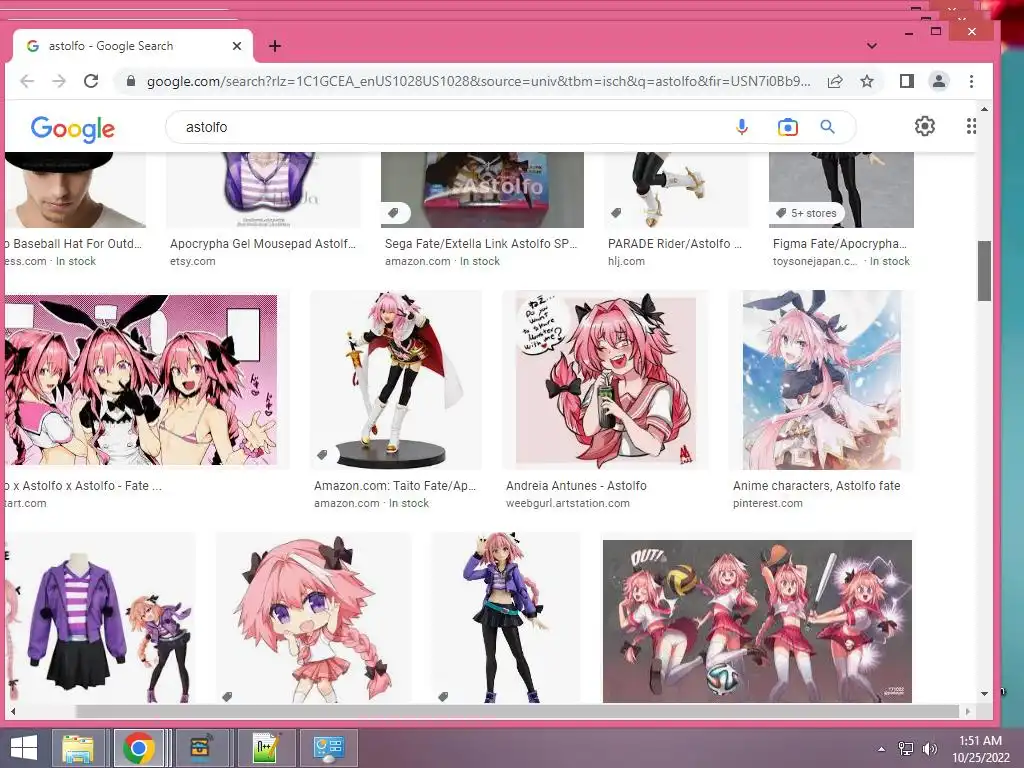Image resolution: width=1024 pixels, height=768 pixels.
Task: Open Andreia Antunes - Astolfo result
Action: (576, 486)
